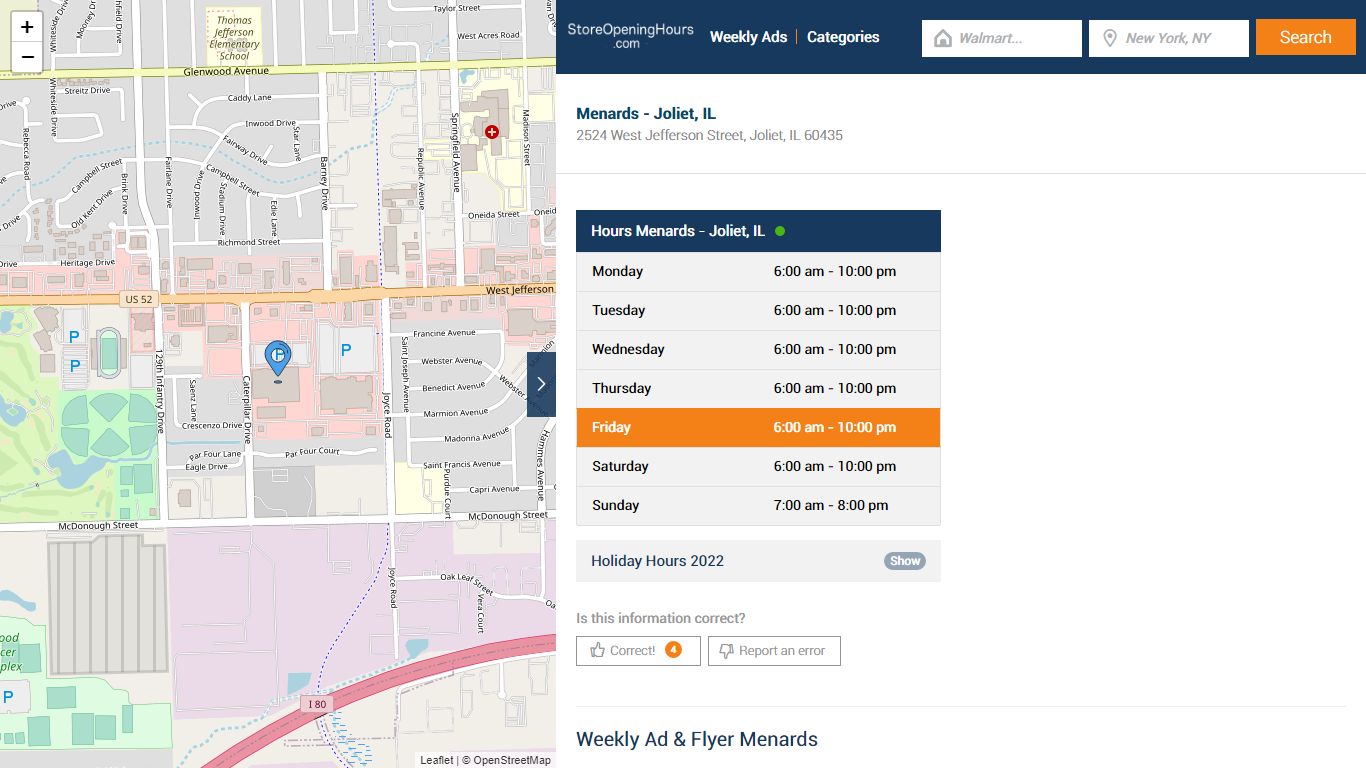This screenshot has height=768, width=1366.
Task: Open the OpenStreetMap attribution link
Action: pyautogui.click(x=512, y=760)
